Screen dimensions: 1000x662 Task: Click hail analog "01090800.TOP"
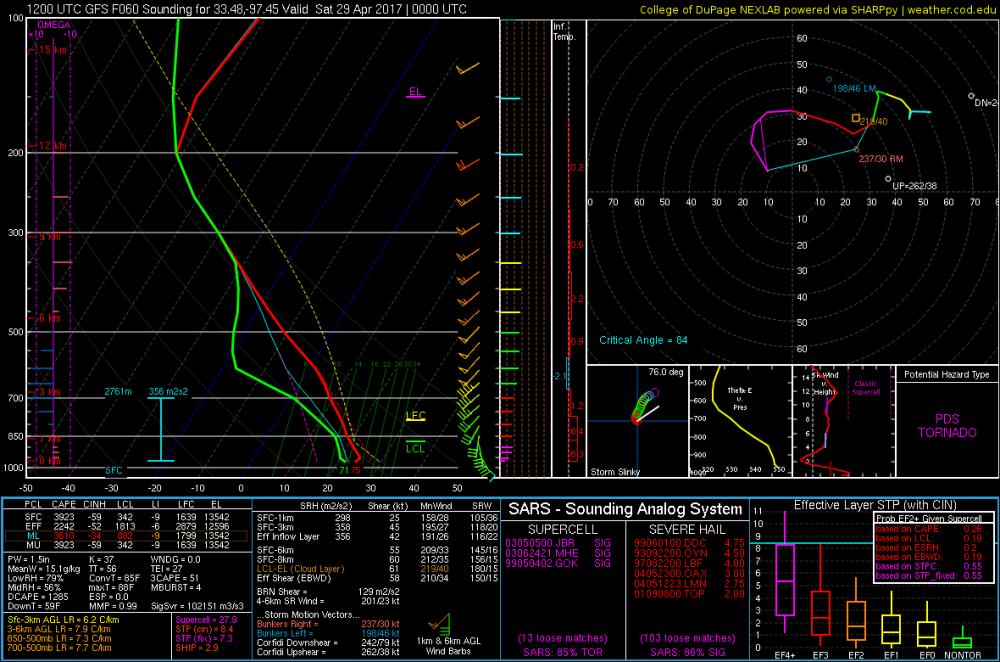tap(669, 594)
